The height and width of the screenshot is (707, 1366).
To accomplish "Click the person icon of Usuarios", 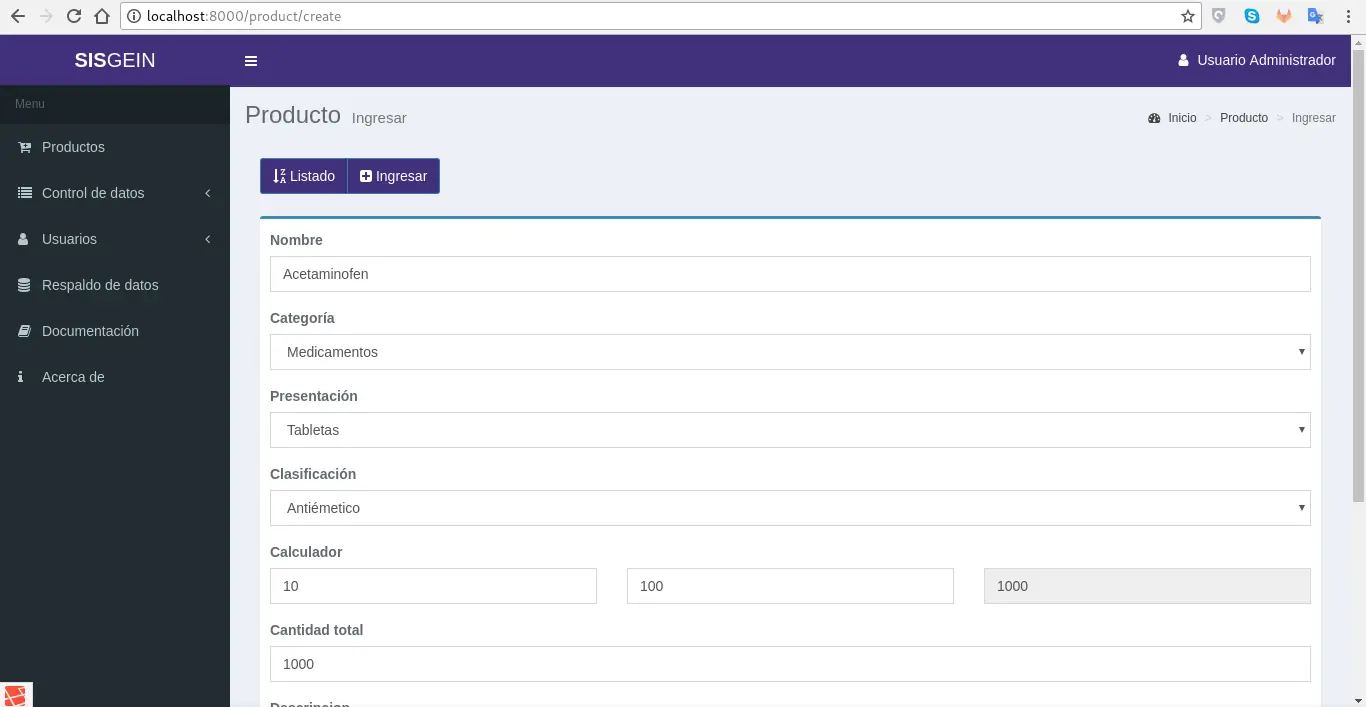I will [23, 239].
